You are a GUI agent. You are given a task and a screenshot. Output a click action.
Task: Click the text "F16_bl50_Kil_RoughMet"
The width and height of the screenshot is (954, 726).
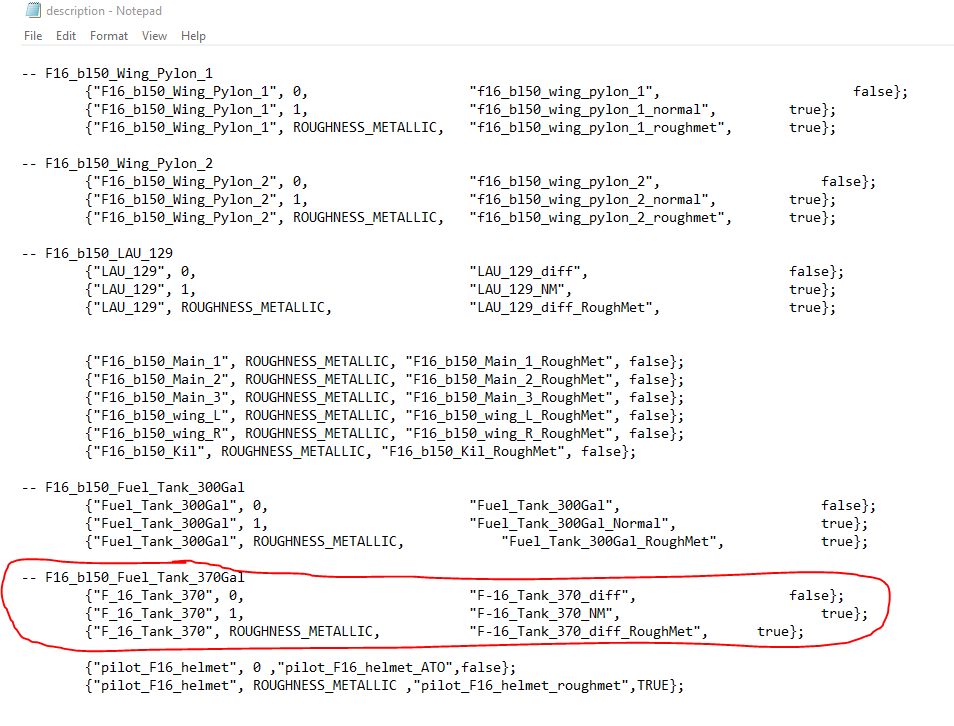tap(473, 452)
